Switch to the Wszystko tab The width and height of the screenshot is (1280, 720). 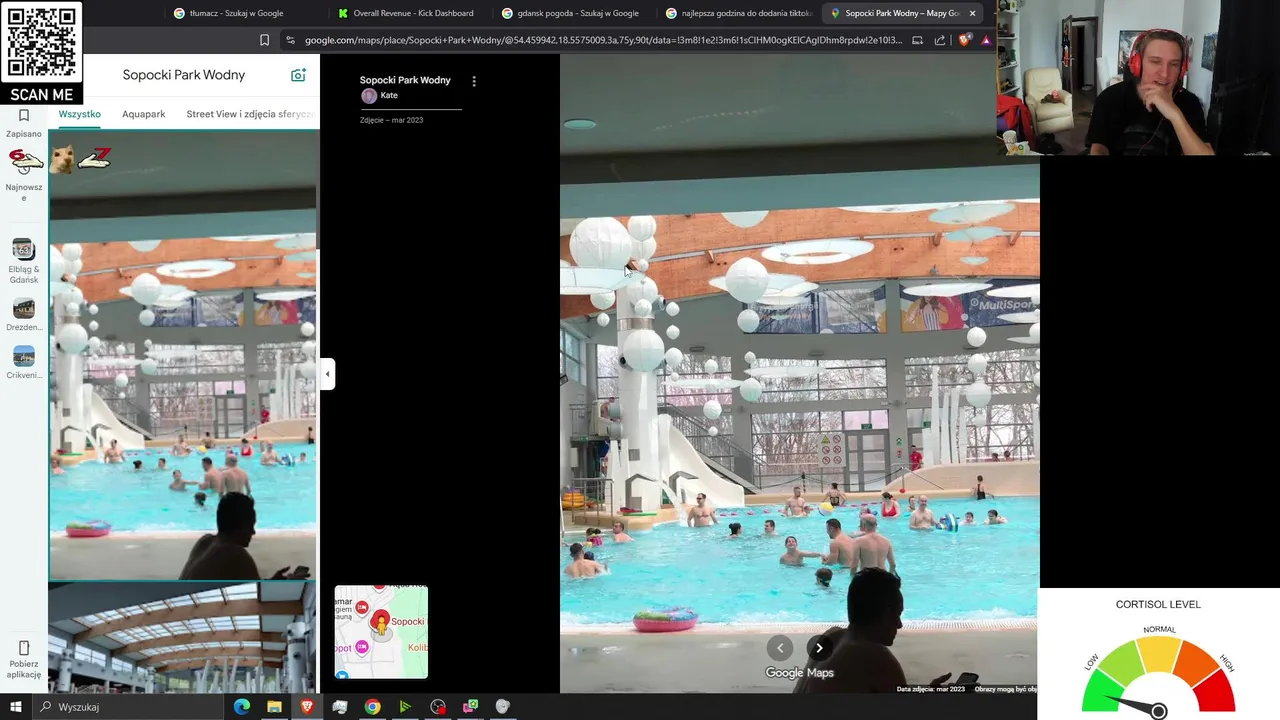coord(79,114)
